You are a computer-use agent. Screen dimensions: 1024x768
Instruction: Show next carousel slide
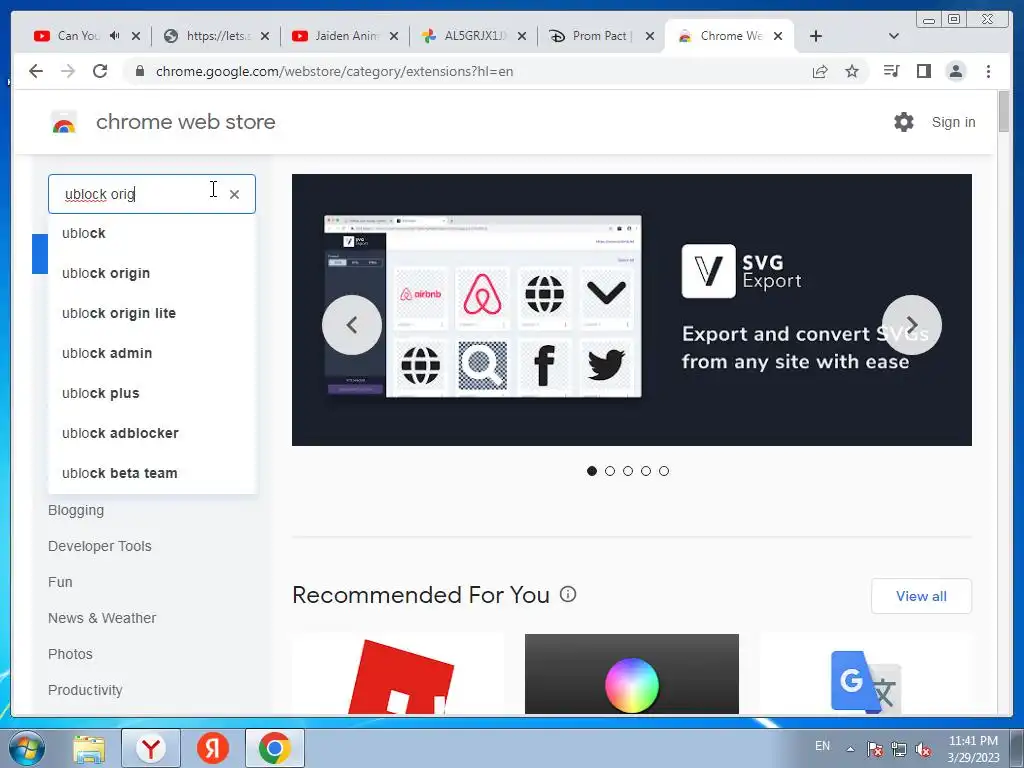pyautogui.click(x=912, y=325)
